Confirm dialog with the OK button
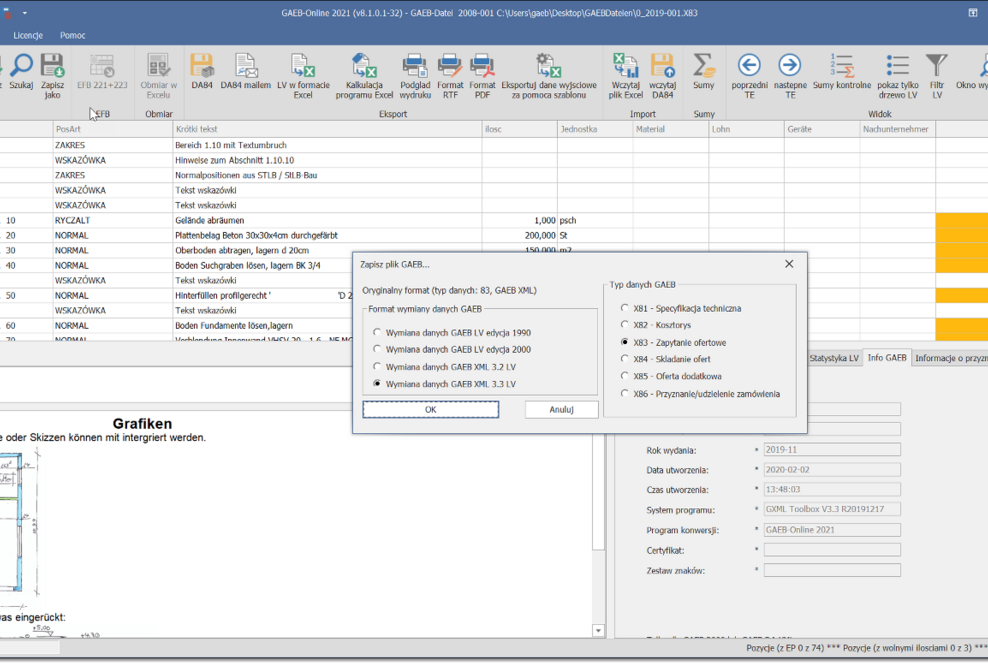Screen dimensions: 988x666 point(430,409)
